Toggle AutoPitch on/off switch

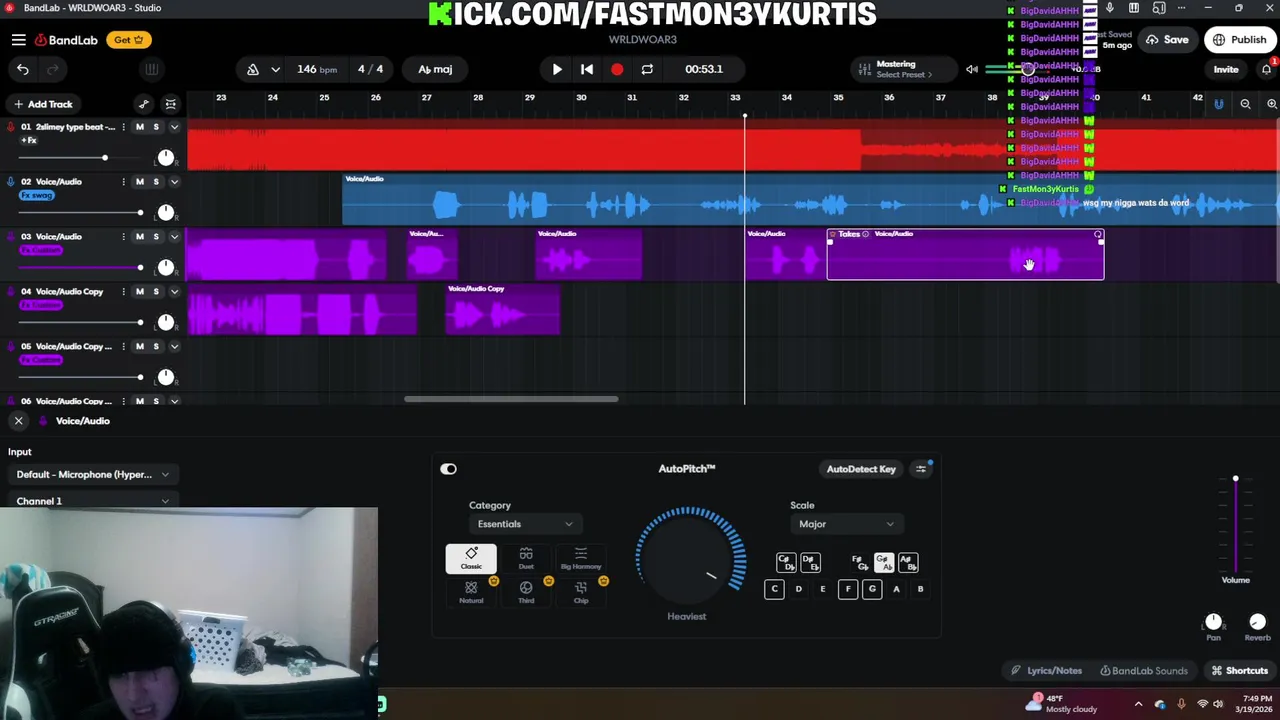click(448, 469)
